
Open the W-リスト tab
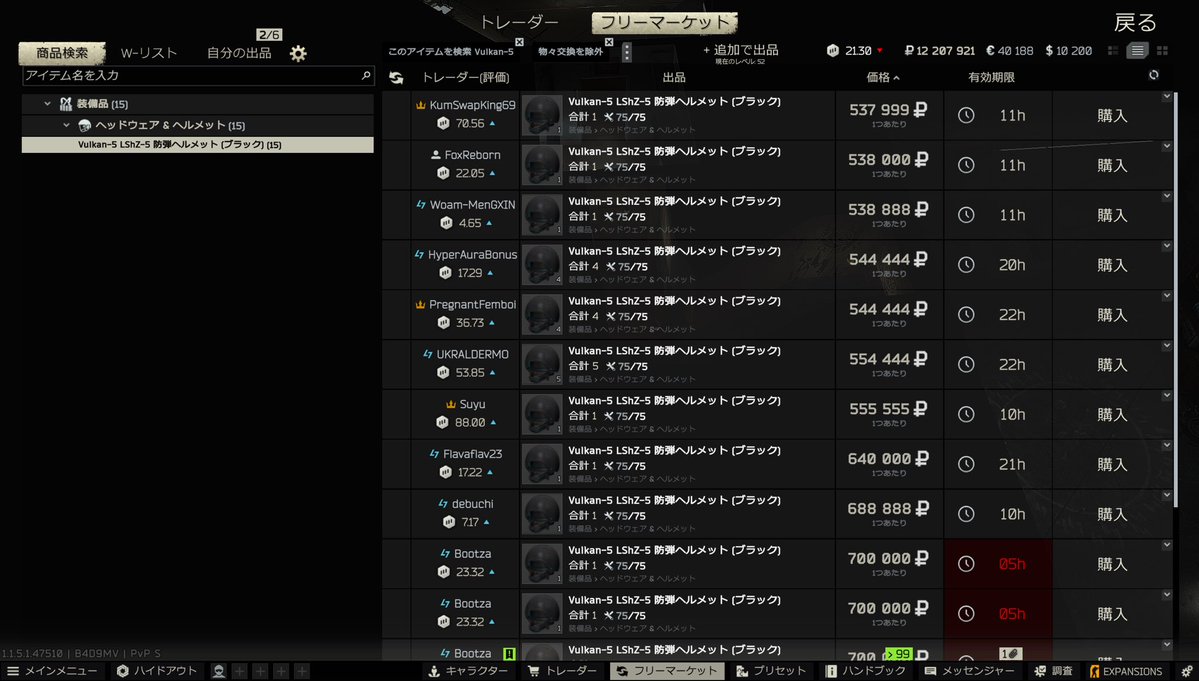coord(148,54)
